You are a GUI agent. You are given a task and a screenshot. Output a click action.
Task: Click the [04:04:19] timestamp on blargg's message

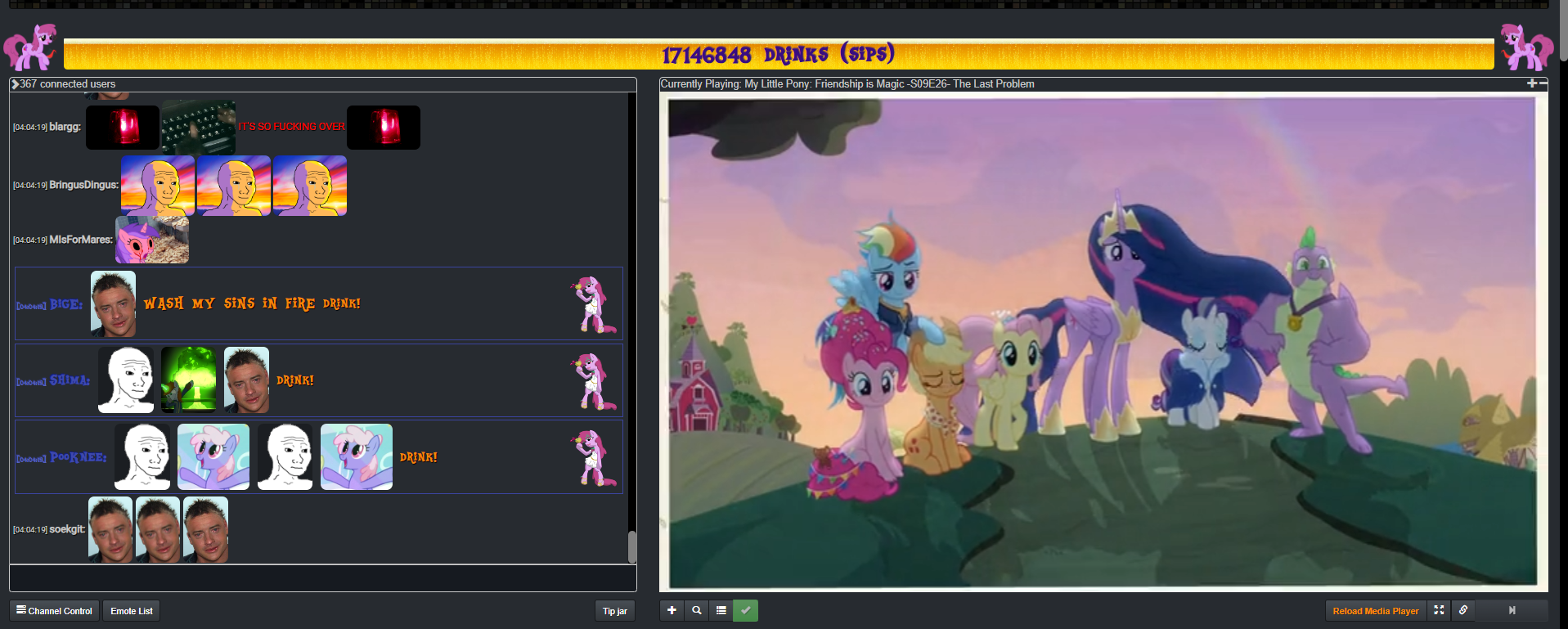pos(30,128)
